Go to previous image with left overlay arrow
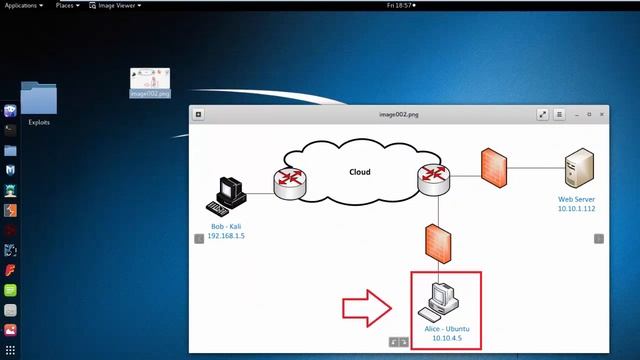This screenshot has width=640, height=360. coord(199,239)
